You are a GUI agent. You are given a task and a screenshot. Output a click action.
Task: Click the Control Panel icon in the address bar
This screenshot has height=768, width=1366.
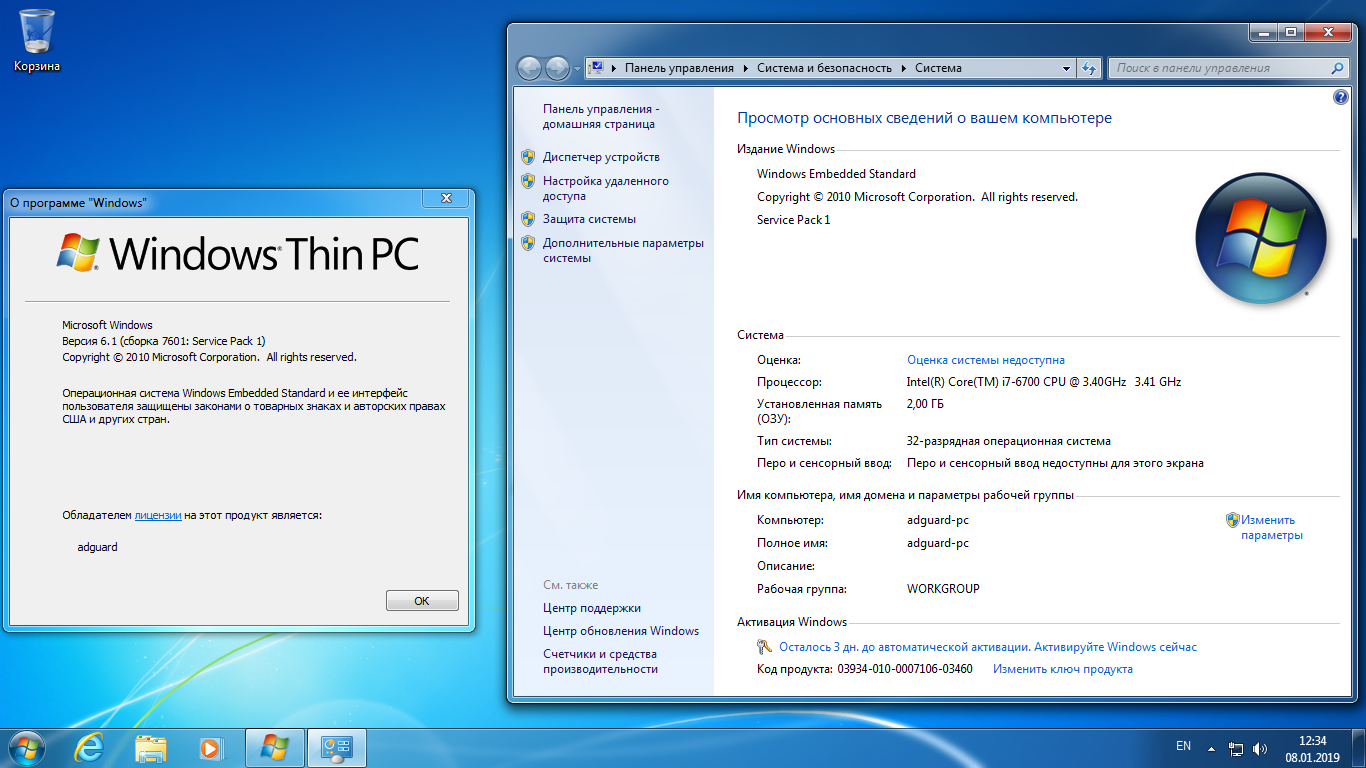[597, 68]
